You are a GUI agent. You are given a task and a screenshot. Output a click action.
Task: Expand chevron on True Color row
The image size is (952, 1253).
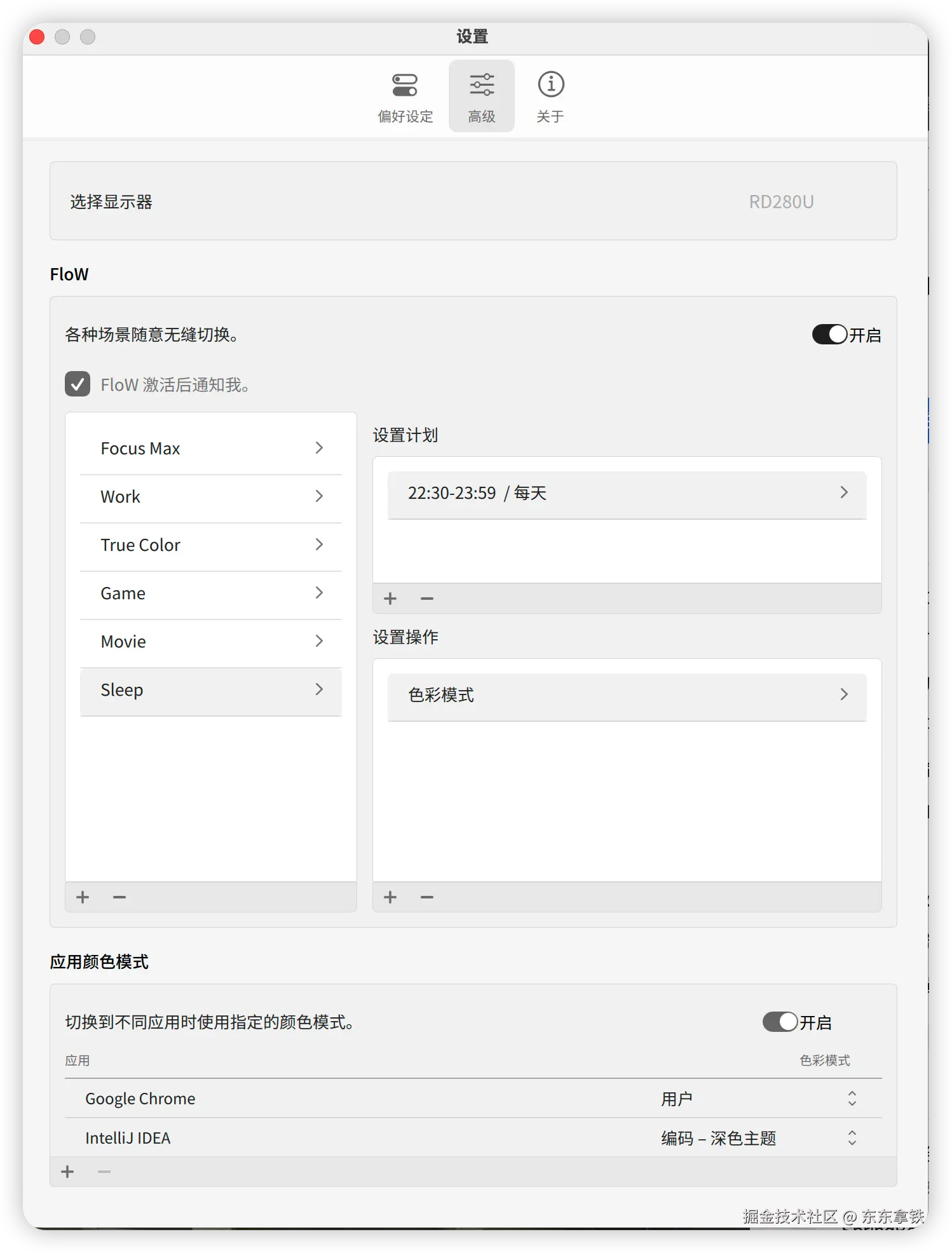(319, 545)
